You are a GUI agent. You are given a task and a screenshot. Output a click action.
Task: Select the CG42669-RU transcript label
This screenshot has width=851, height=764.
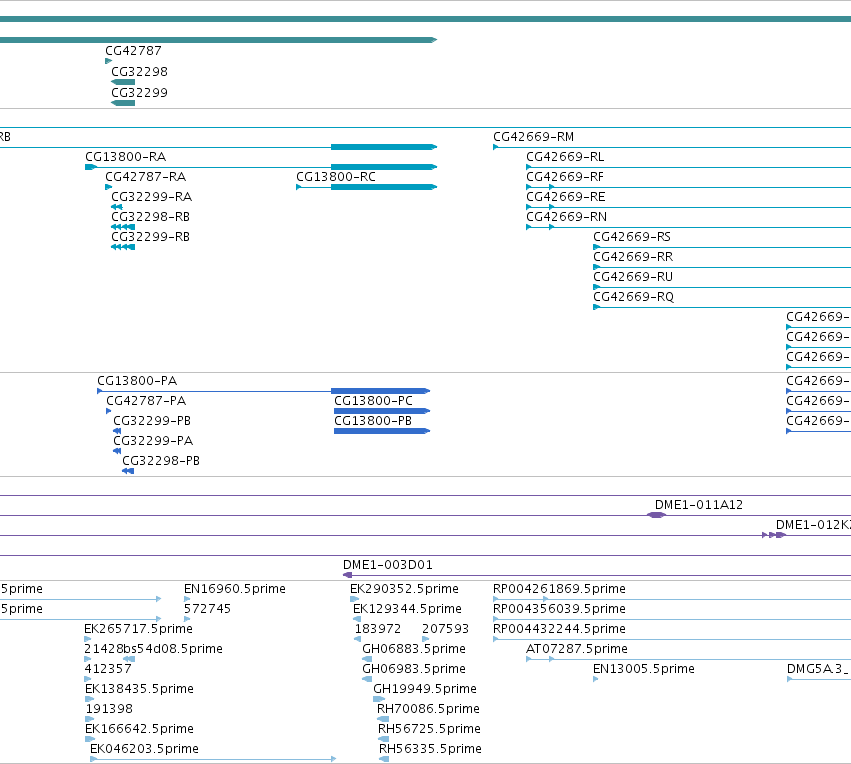pos(633,277)
